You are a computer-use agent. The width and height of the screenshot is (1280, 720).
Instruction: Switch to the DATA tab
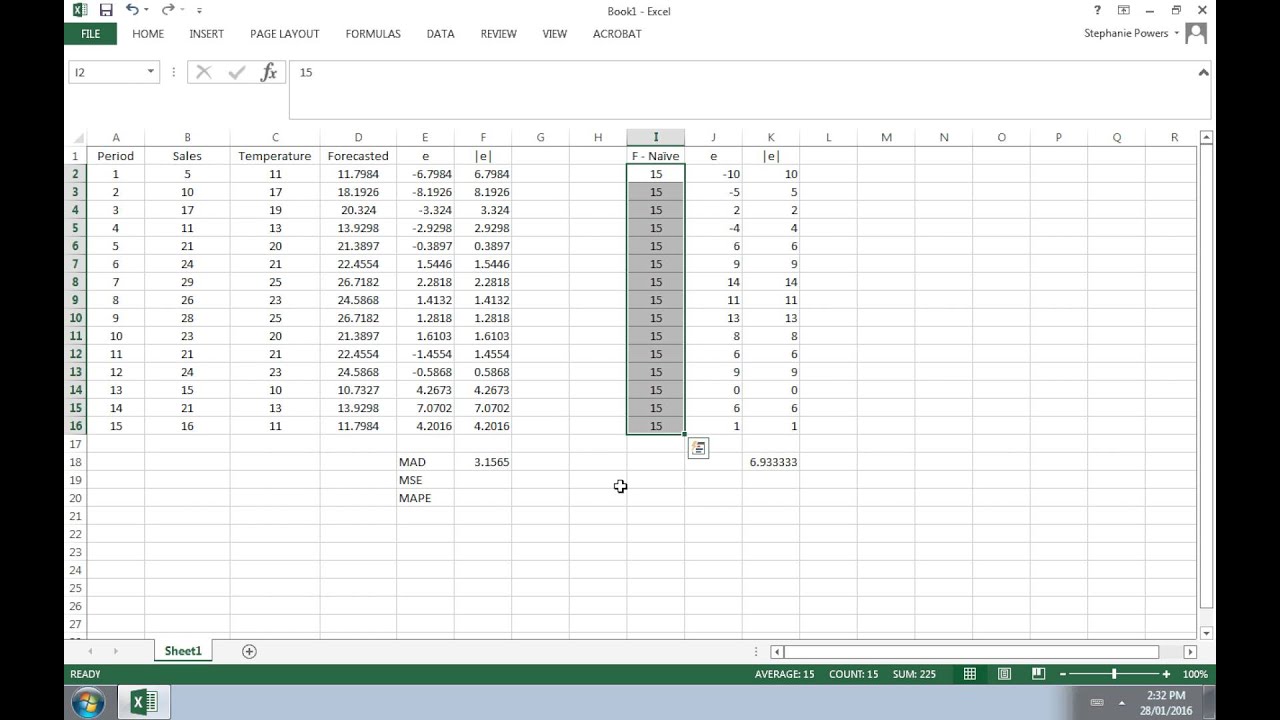click(x=440, y=33)
